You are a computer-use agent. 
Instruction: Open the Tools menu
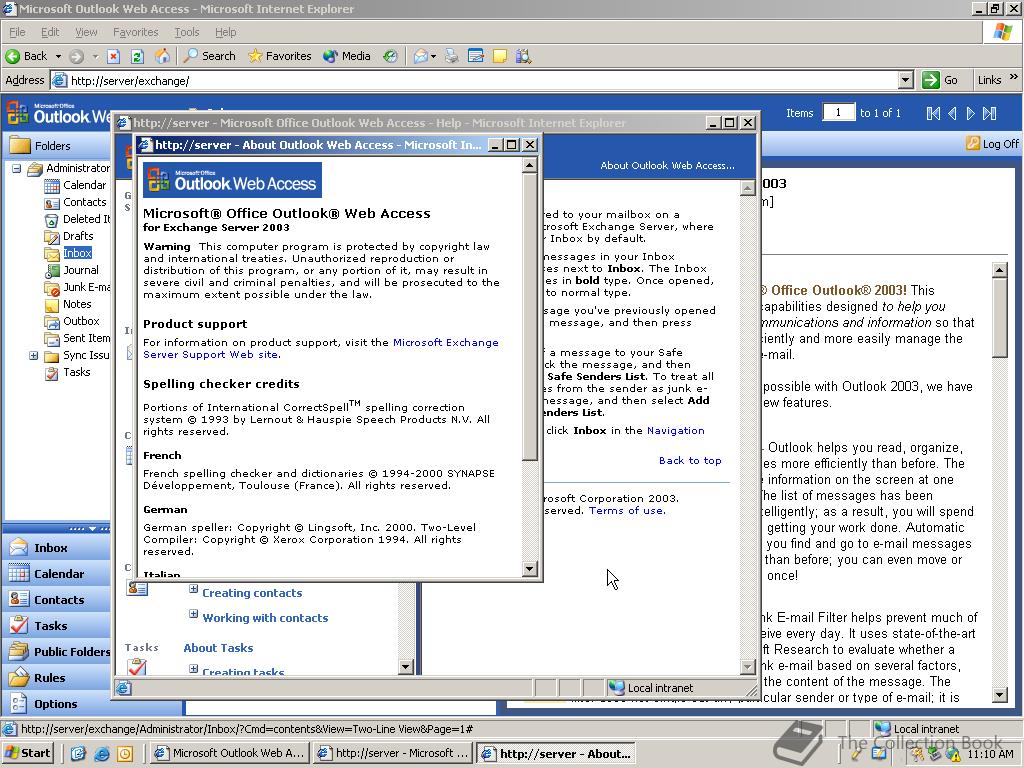(186, 32)
